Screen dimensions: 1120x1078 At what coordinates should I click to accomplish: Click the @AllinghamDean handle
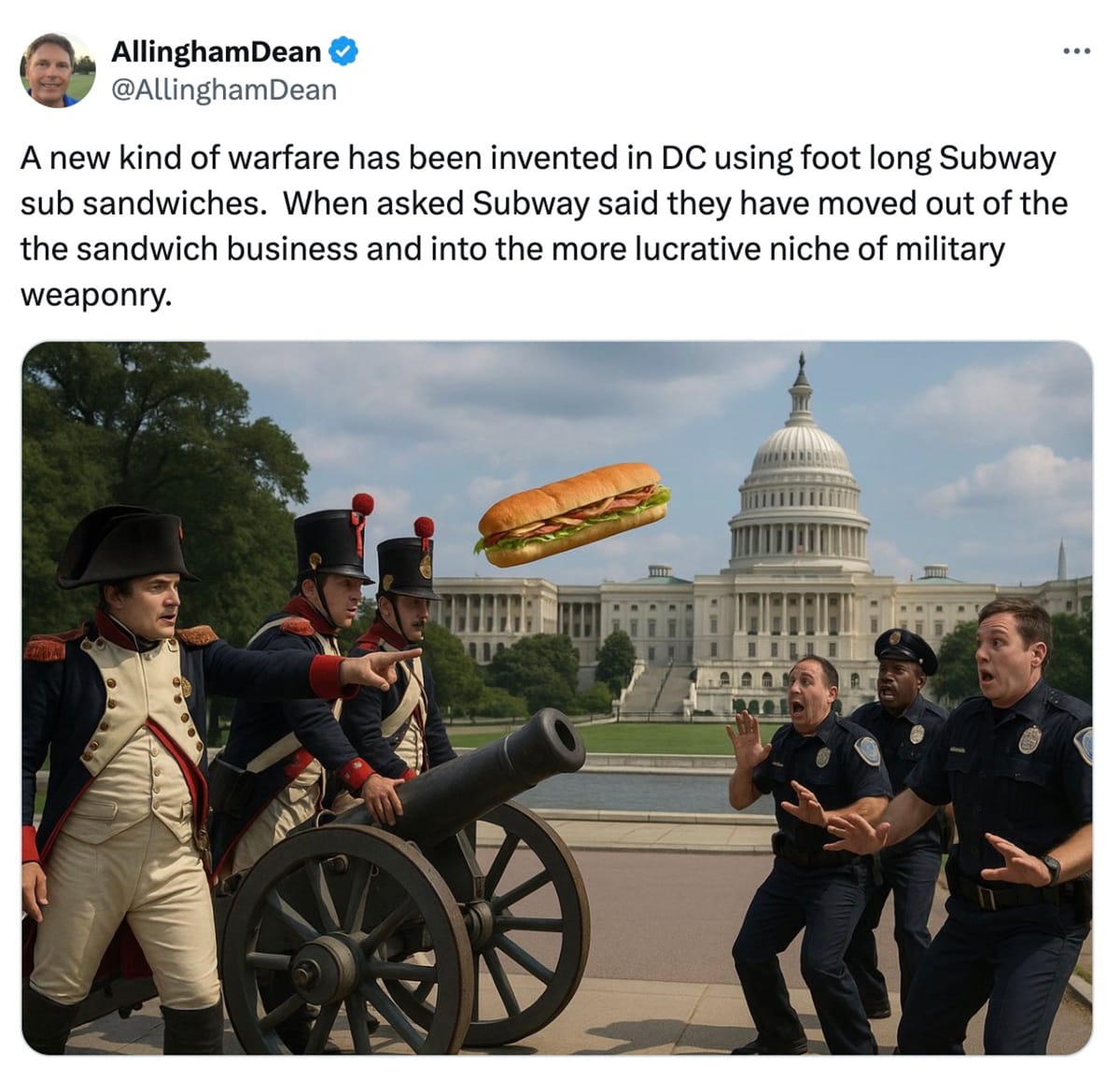[224, 90]
